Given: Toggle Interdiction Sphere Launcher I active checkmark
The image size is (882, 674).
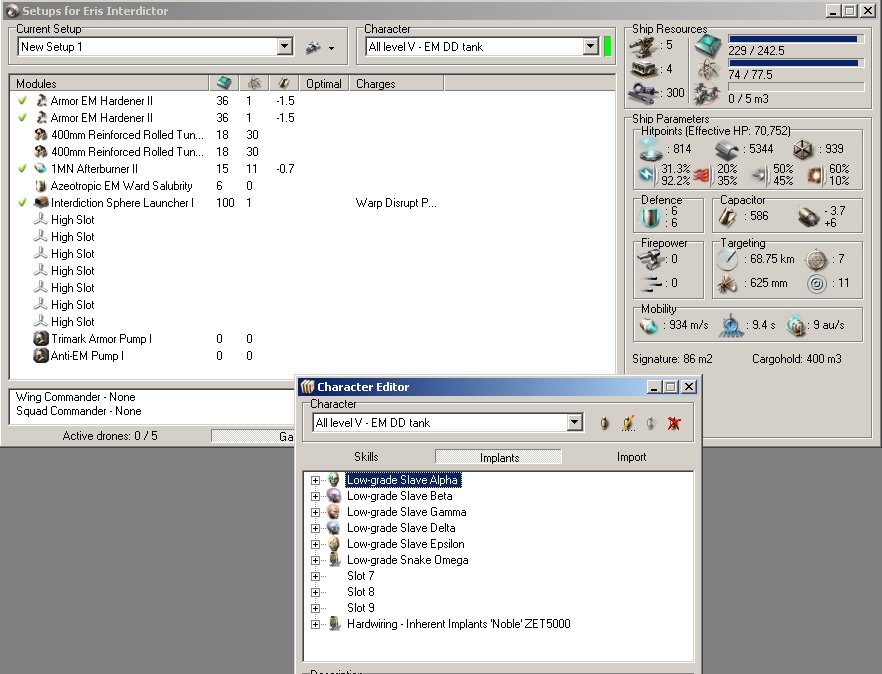Looking at the screenshot, I should (22, 203).
